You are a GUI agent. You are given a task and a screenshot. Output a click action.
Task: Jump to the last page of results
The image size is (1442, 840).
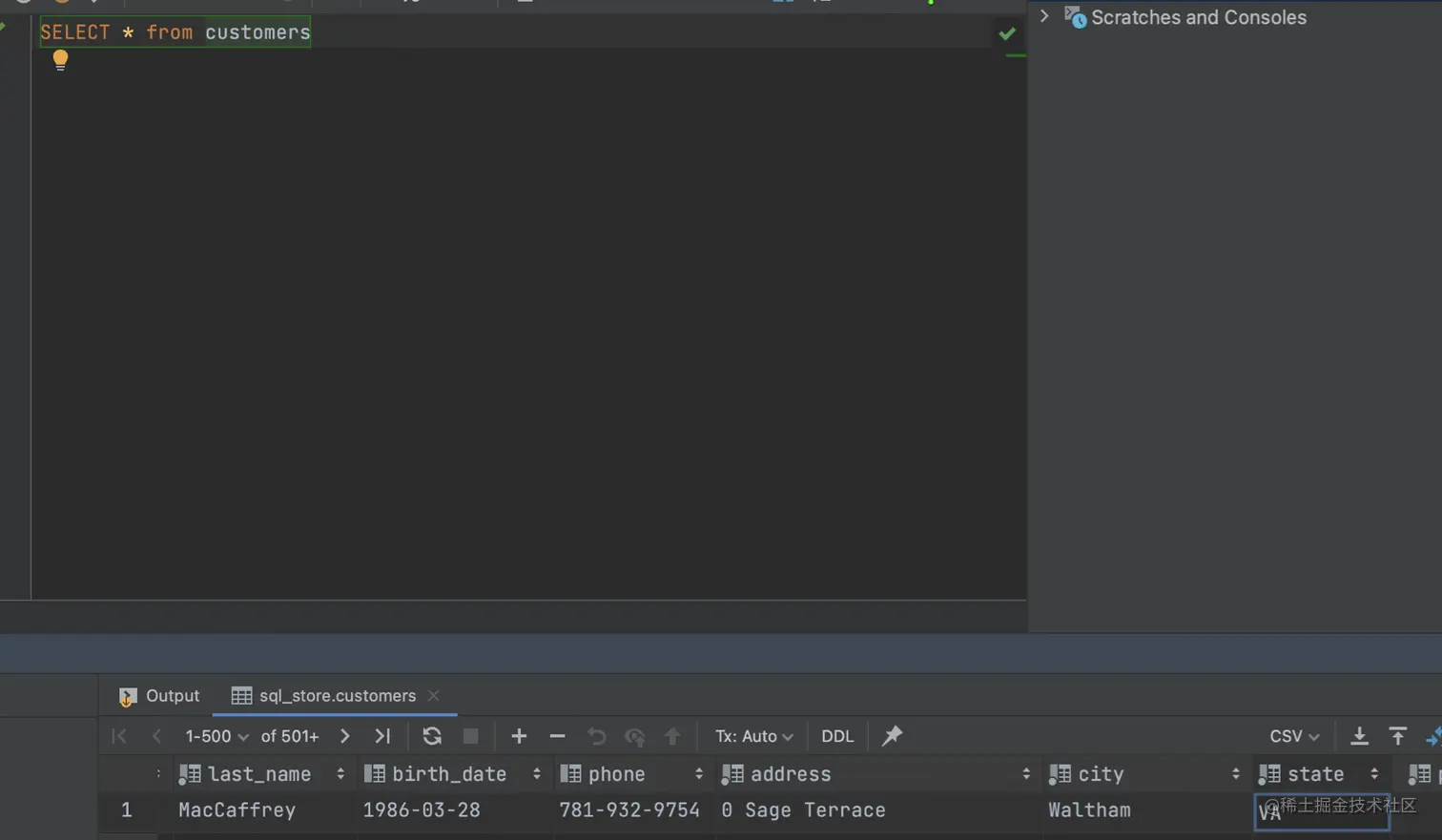pyautogui.click(x=382, y=736)
